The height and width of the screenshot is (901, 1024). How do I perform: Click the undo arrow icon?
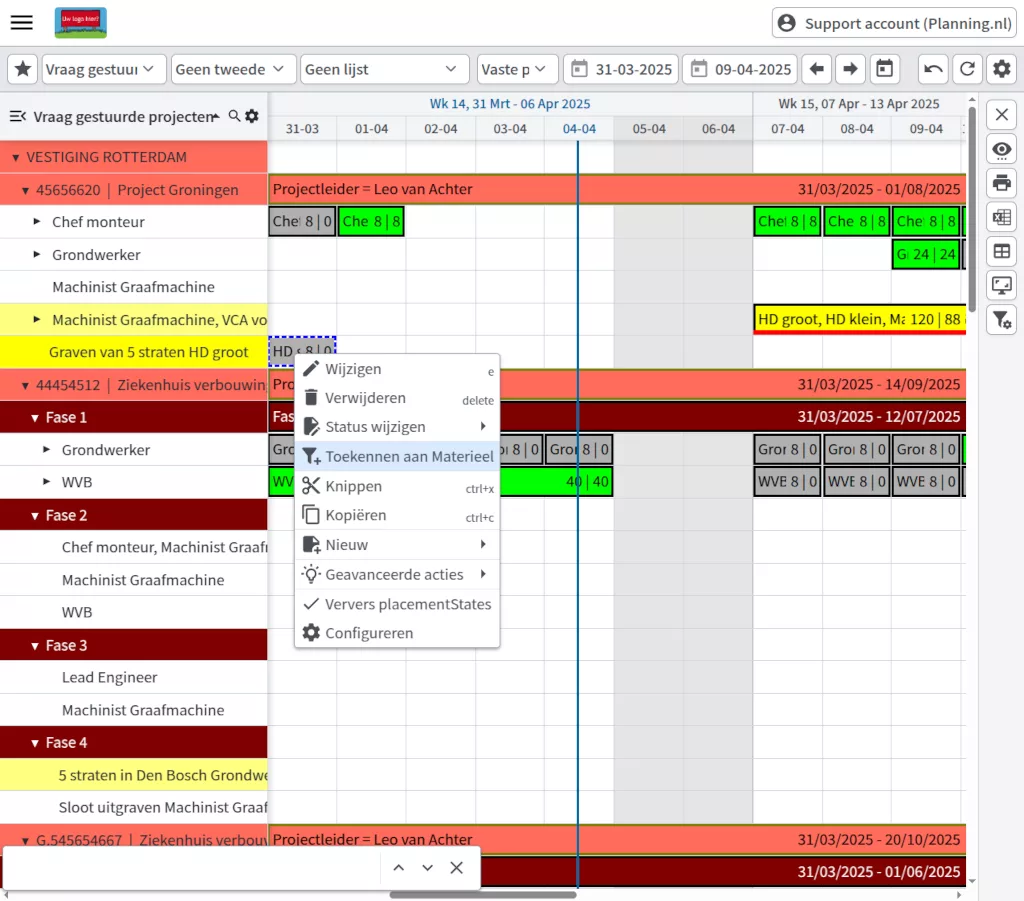[x=933, y=69]
